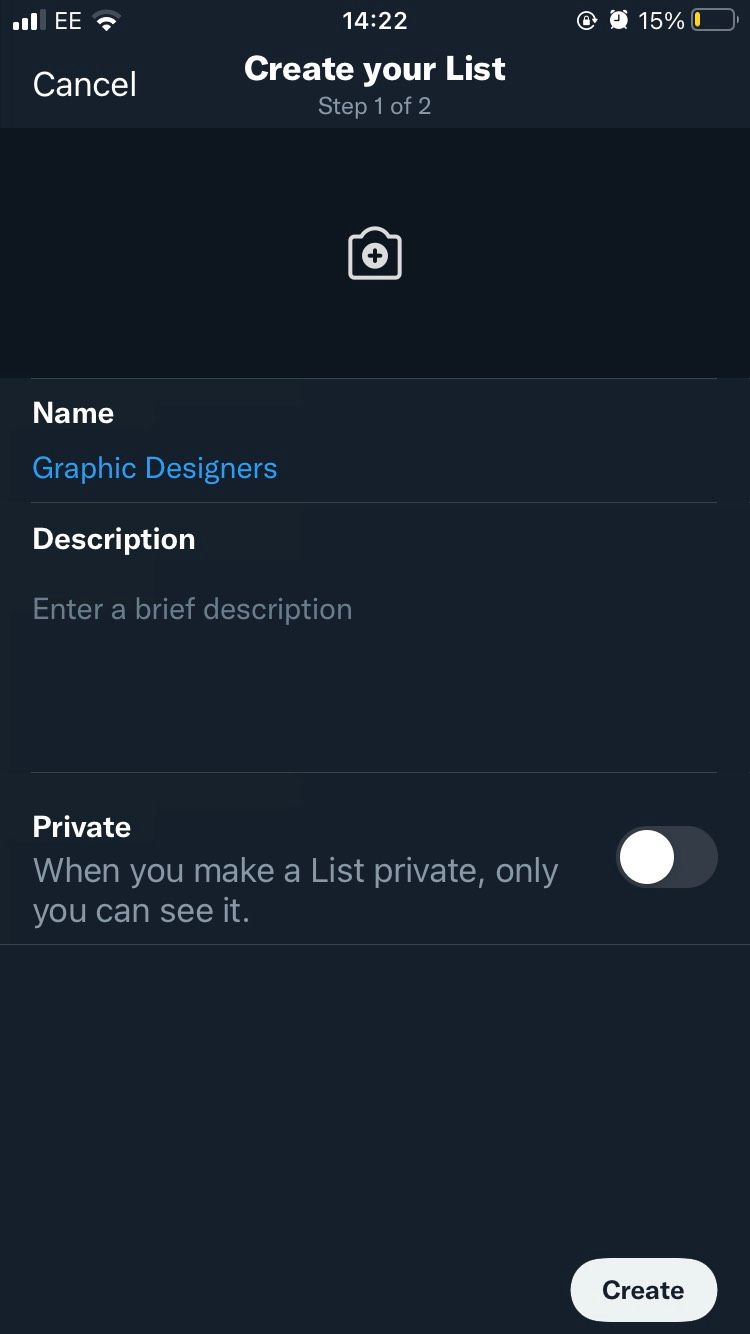750x1334 pixels.
Task: Click the EE carrier label
Action: pyautogui.click(x=68, y=21)
